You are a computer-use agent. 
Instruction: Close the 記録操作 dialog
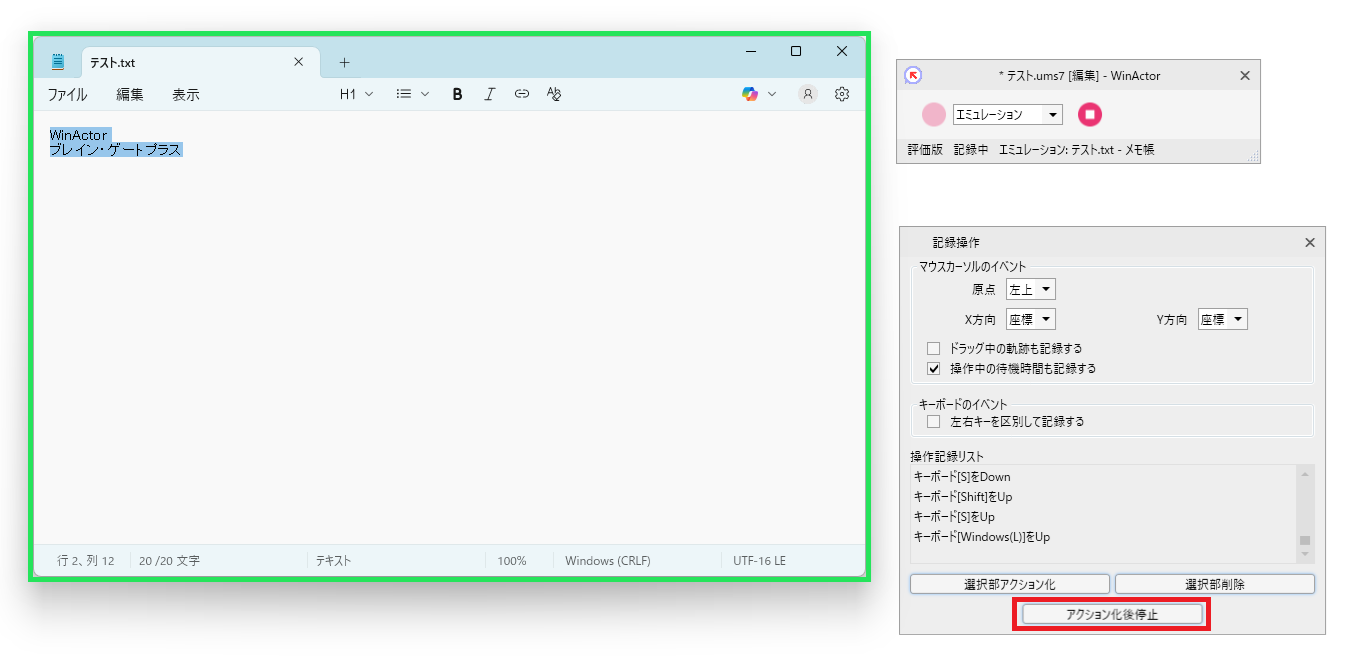pyautogui.click(x=1310, y=242)
